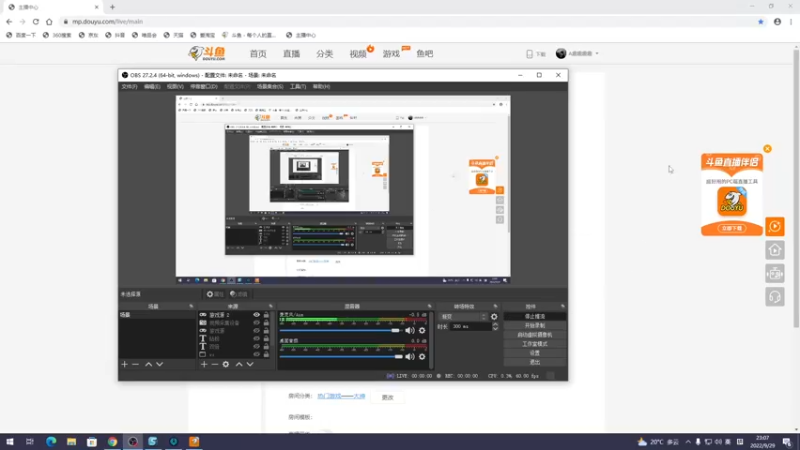800x450 pixels.
Task: Close the Douyu streaming companion ad
Action: click(x=767, y=149)
